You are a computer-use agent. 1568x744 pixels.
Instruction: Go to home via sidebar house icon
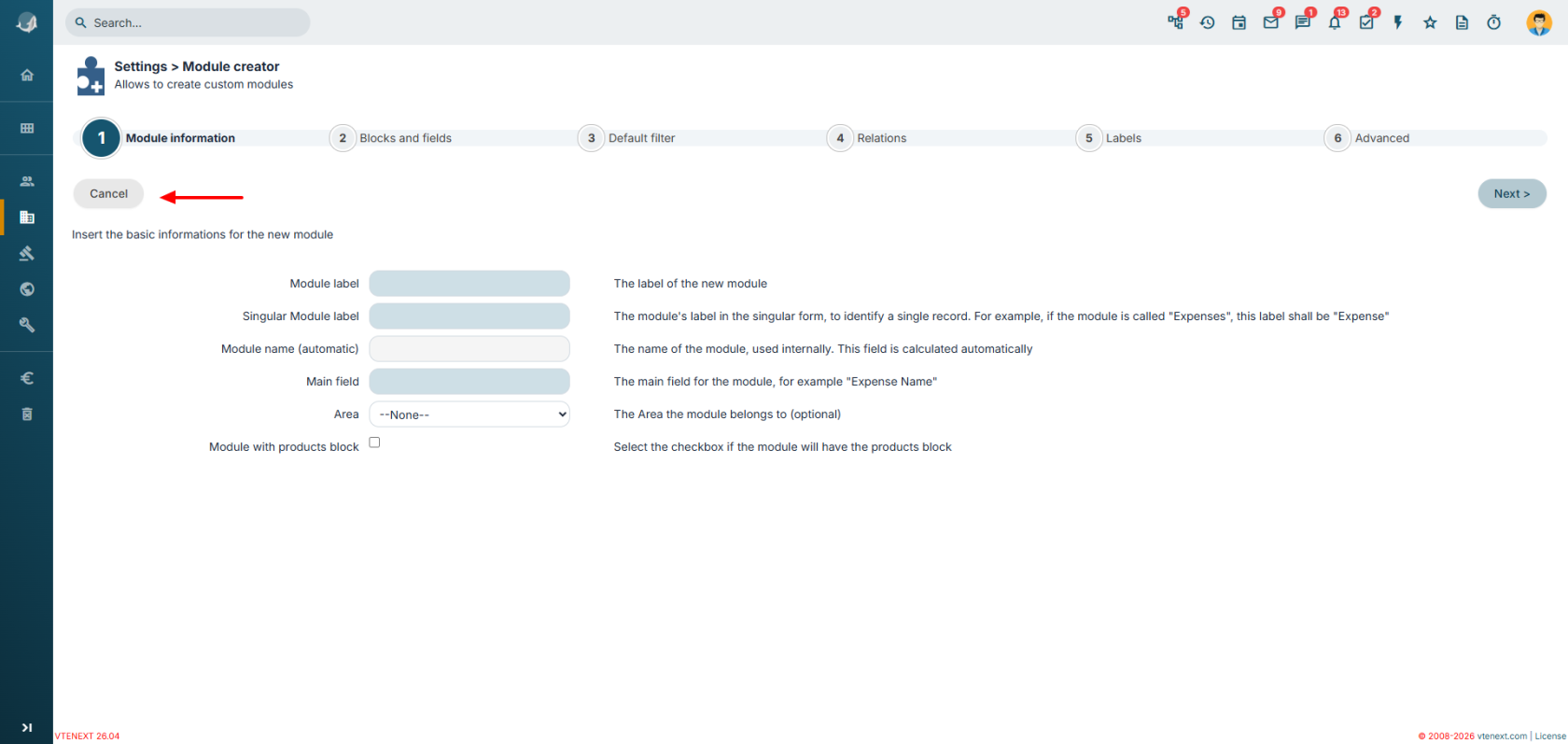pos(27,75)
